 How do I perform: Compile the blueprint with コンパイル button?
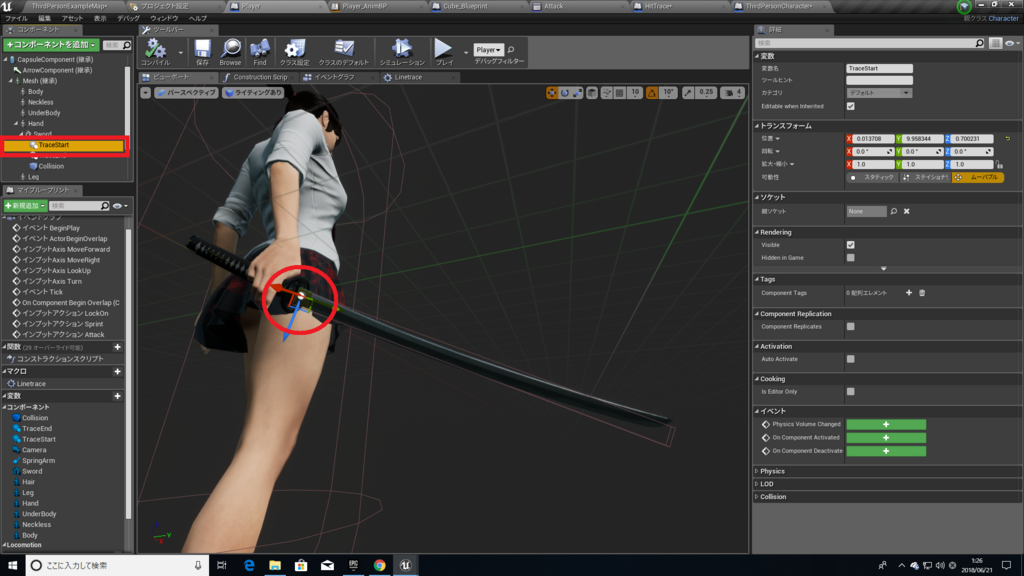[x=155, y=52]
